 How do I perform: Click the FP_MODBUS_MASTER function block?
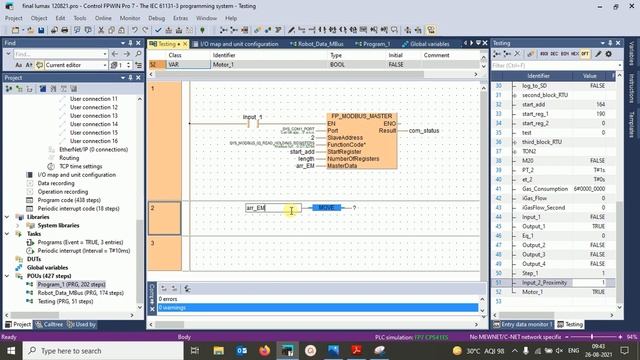tap(362, 141)
